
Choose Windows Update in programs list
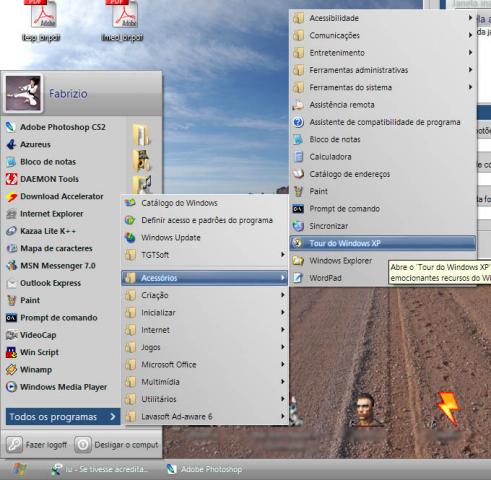205,238
